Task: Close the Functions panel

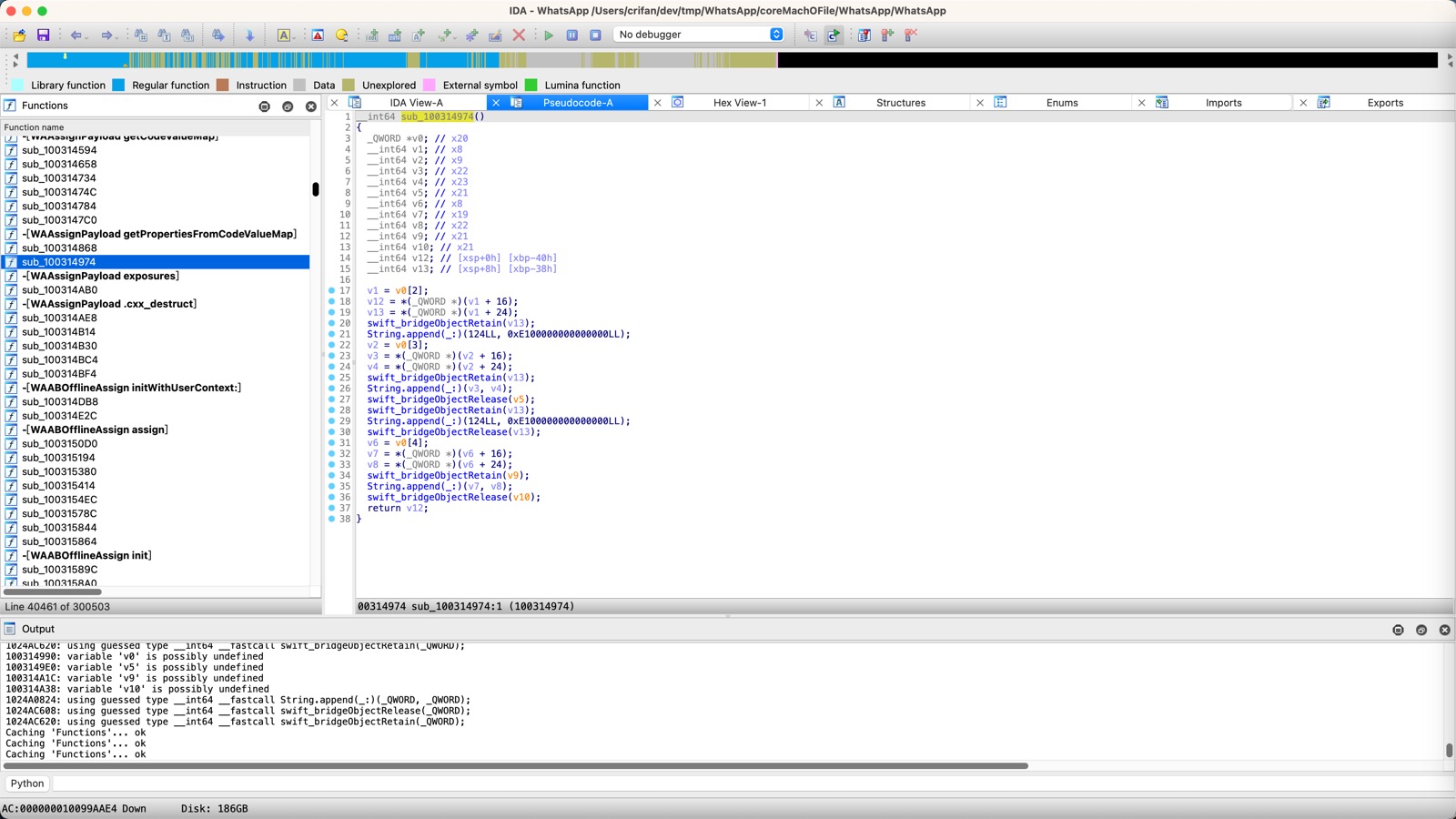Action: tap(311, 106)
